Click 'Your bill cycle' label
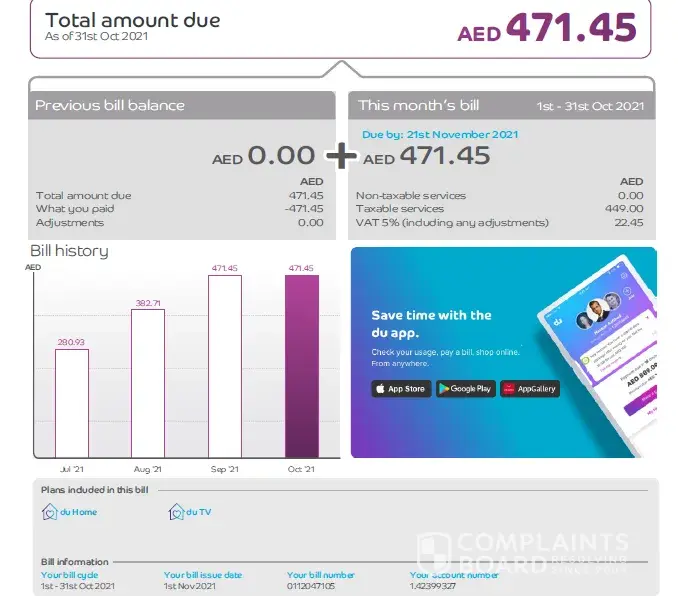The image size is (678, 596). pyautogui.click(x=70, y=575)
